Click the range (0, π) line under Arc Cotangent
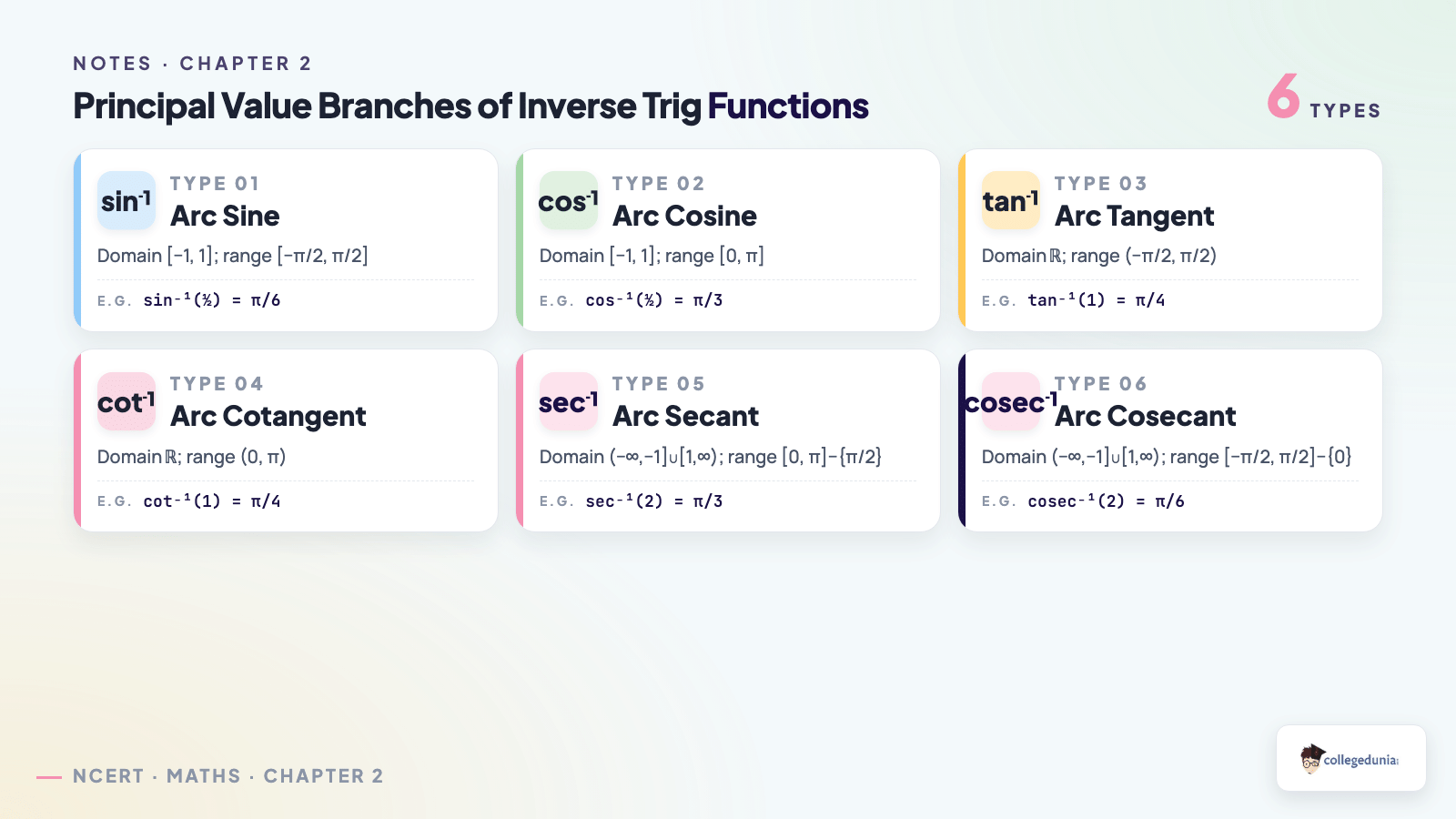 (x=192, y=457)
